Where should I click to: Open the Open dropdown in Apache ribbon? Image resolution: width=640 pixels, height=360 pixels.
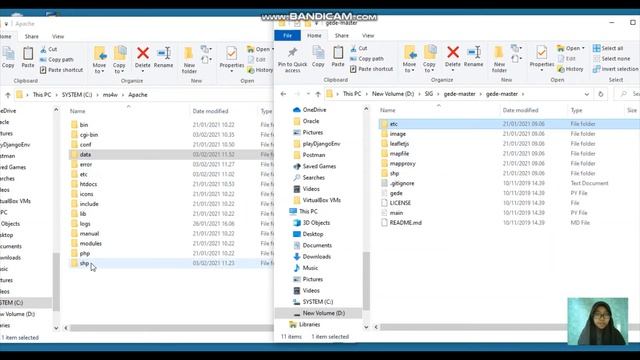260,49
